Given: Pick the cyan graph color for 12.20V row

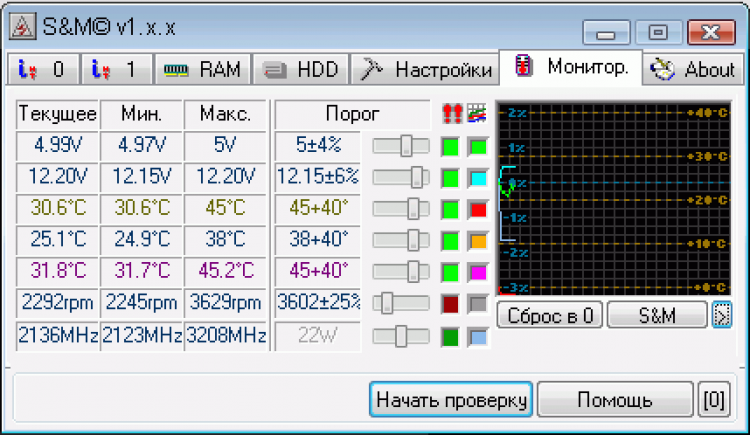Looking at the screenshot, I should [x=478, y=178].
